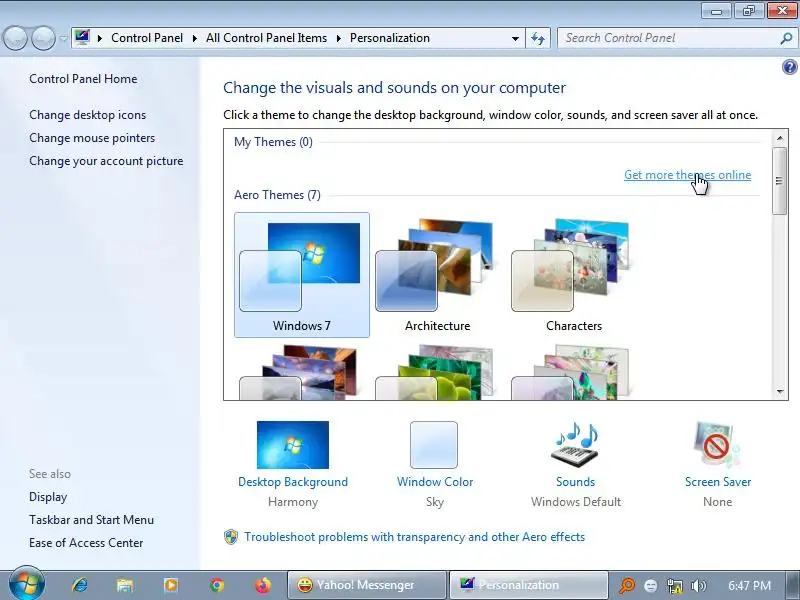
Task: Select the green nature theme thumbnail
Action: click(437, 371)
